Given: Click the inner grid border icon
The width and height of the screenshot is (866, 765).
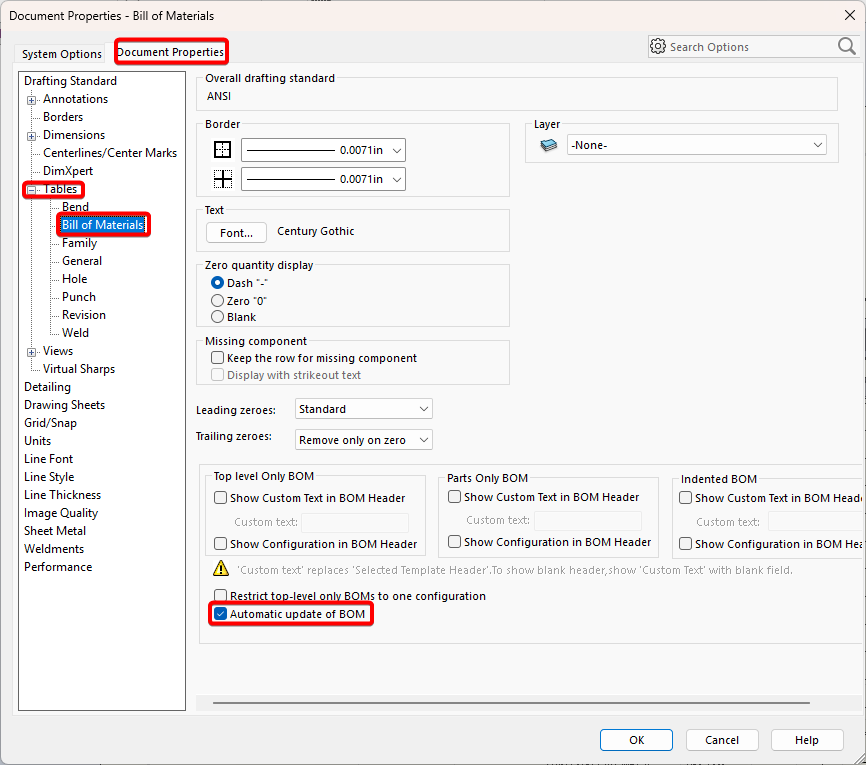Looking at the screenshot, I should click(223, 179).
